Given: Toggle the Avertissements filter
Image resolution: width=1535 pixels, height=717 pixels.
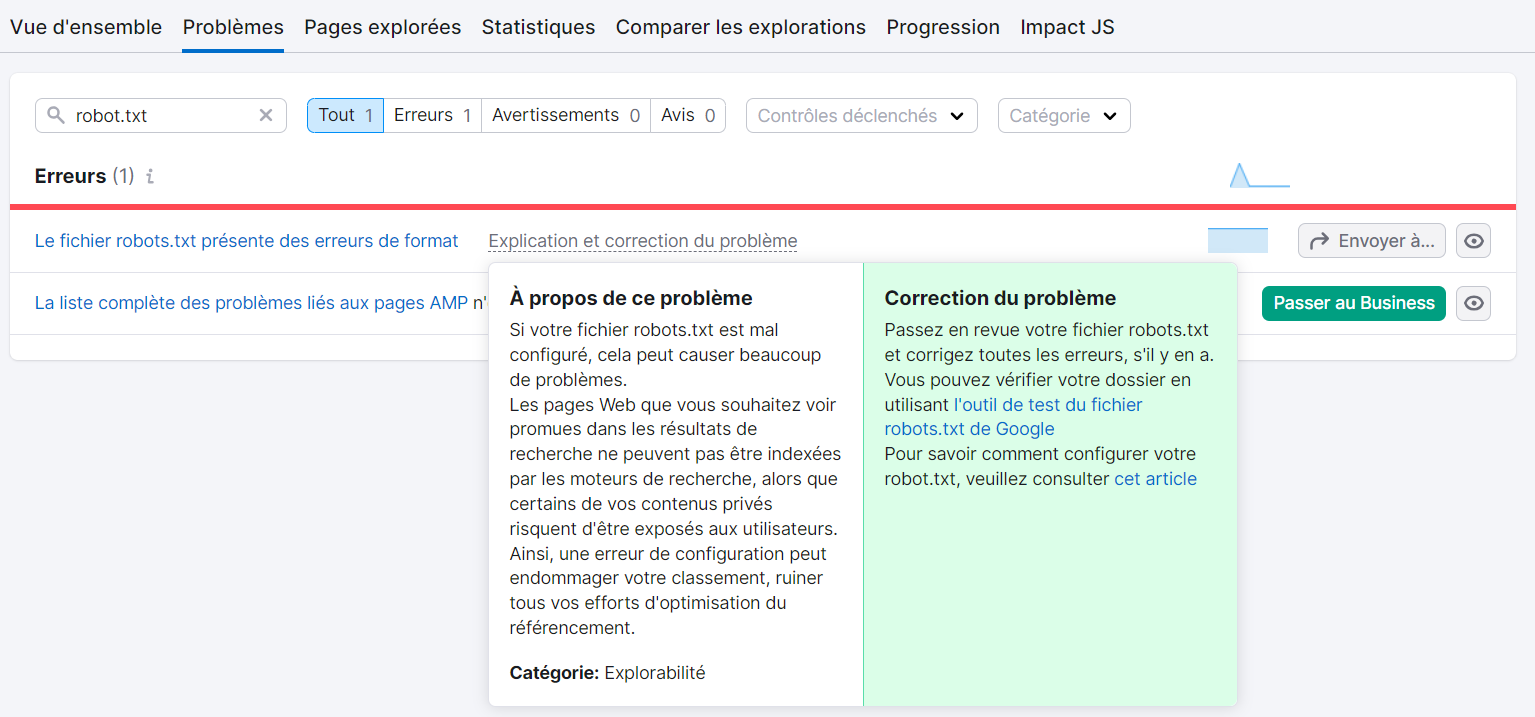Looking at the screenshot, I should (x=565, y=115).
